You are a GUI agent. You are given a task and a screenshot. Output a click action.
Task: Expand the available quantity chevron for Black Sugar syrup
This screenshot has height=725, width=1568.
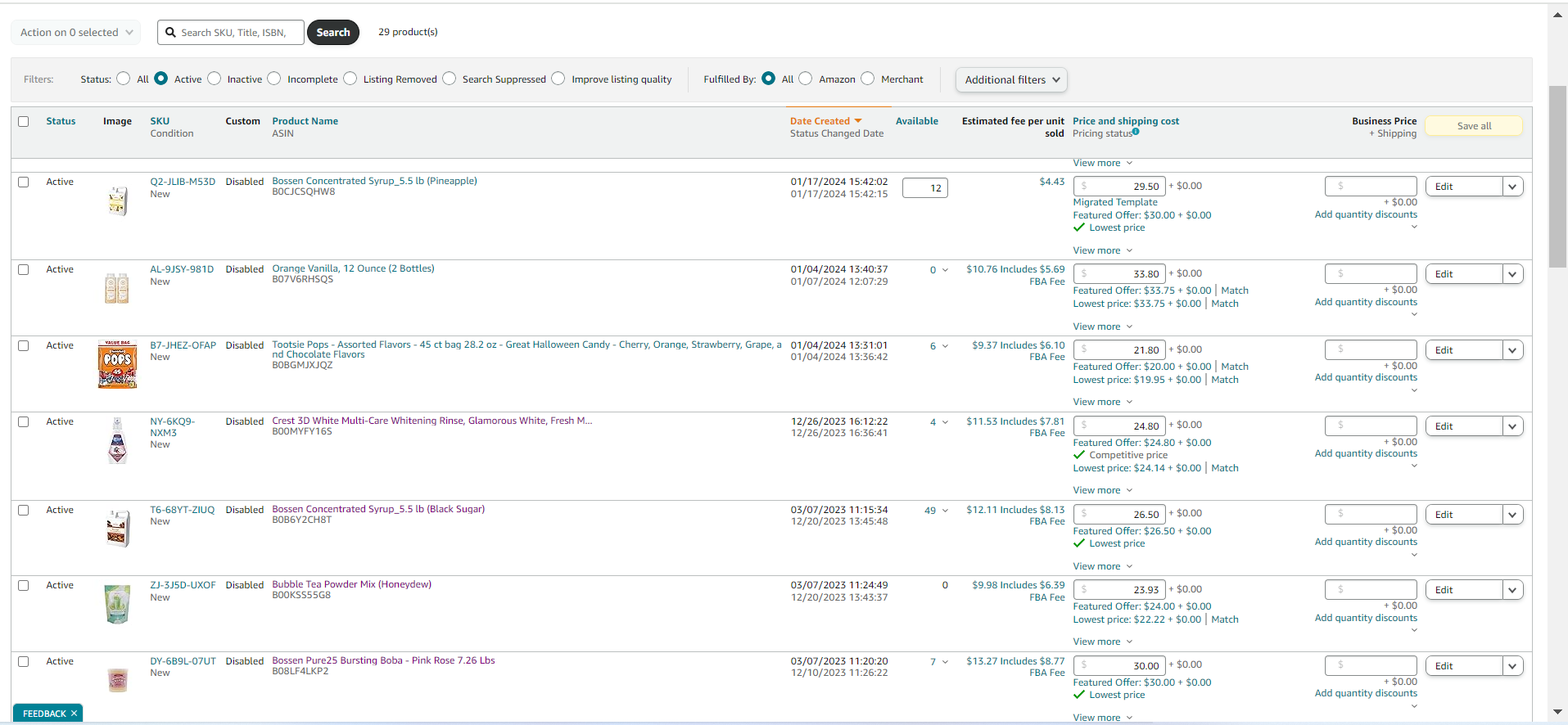[946, 511]
